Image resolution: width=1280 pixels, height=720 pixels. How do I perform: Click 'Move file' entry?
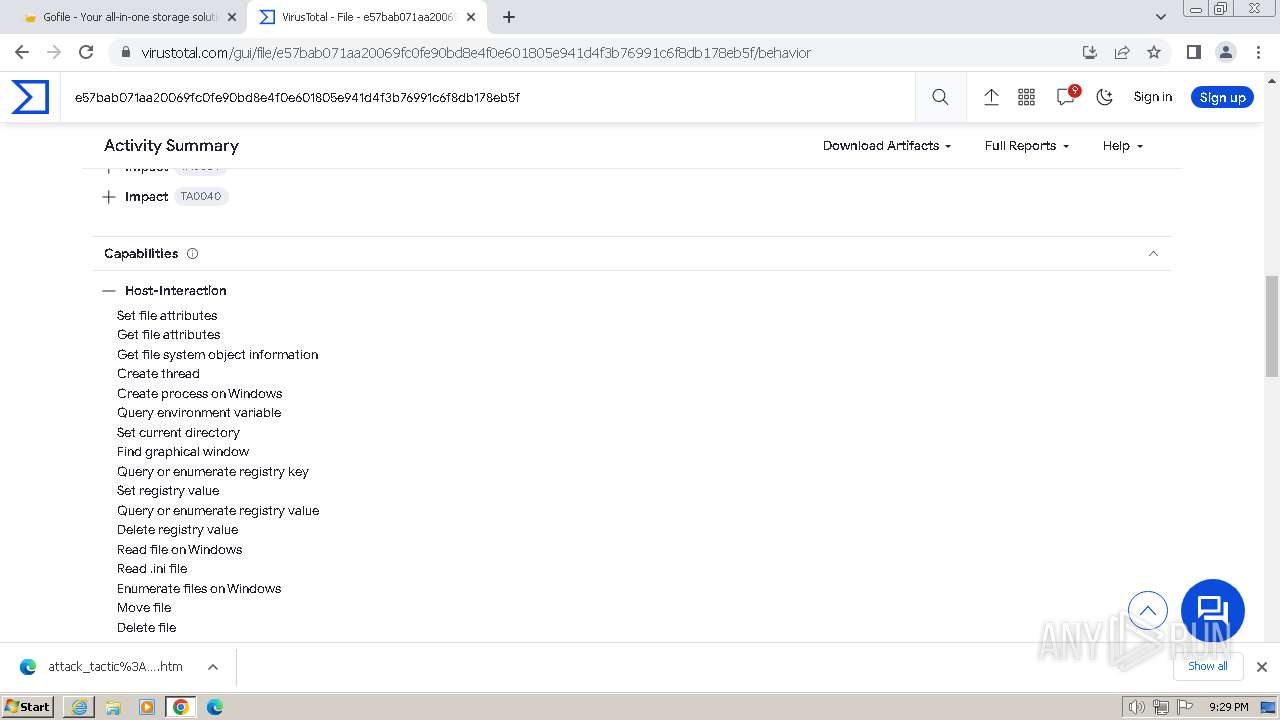144,608
